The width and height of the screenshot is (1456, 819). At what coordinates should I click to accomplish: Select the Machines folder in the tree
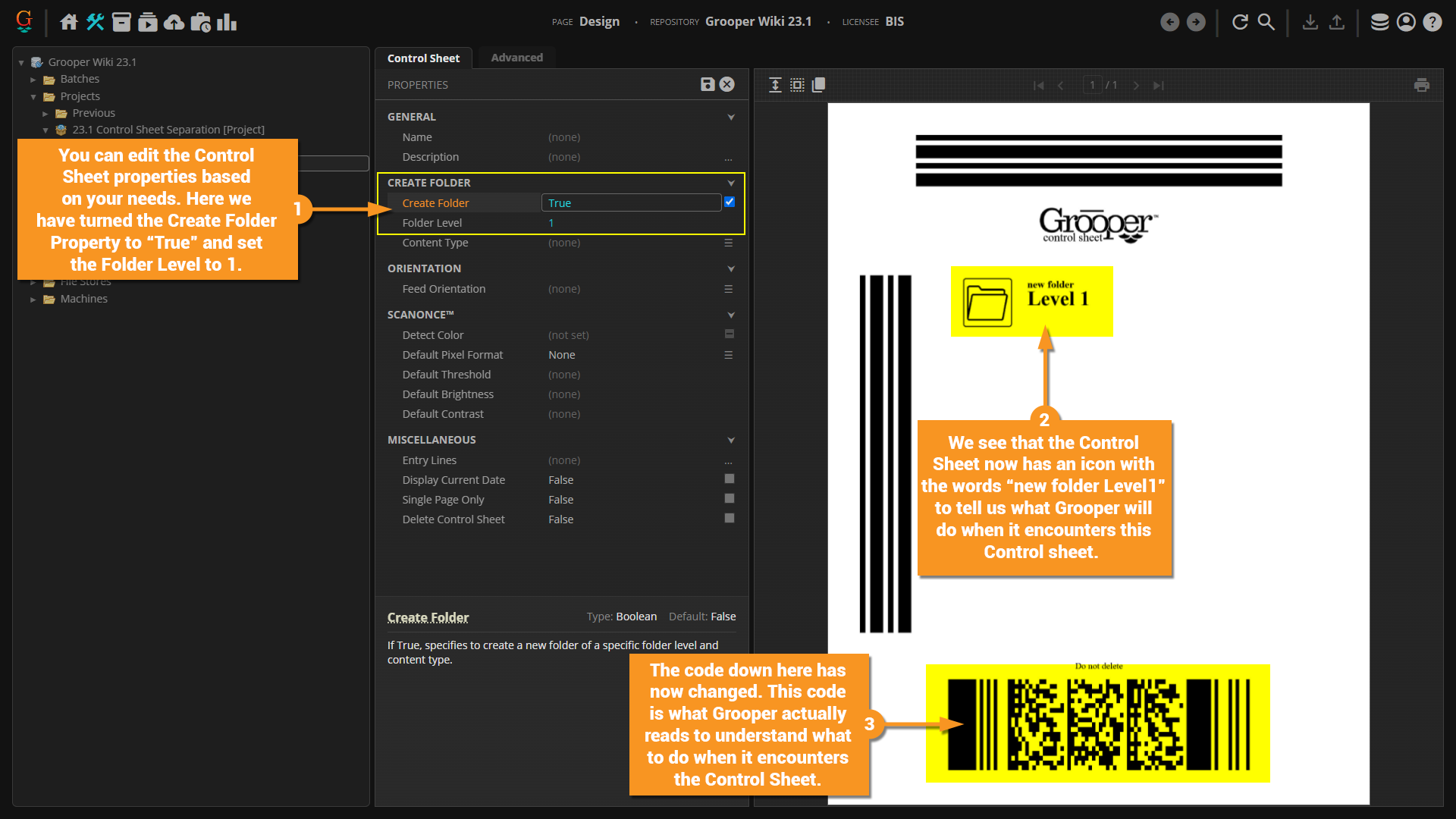(83, 299)
